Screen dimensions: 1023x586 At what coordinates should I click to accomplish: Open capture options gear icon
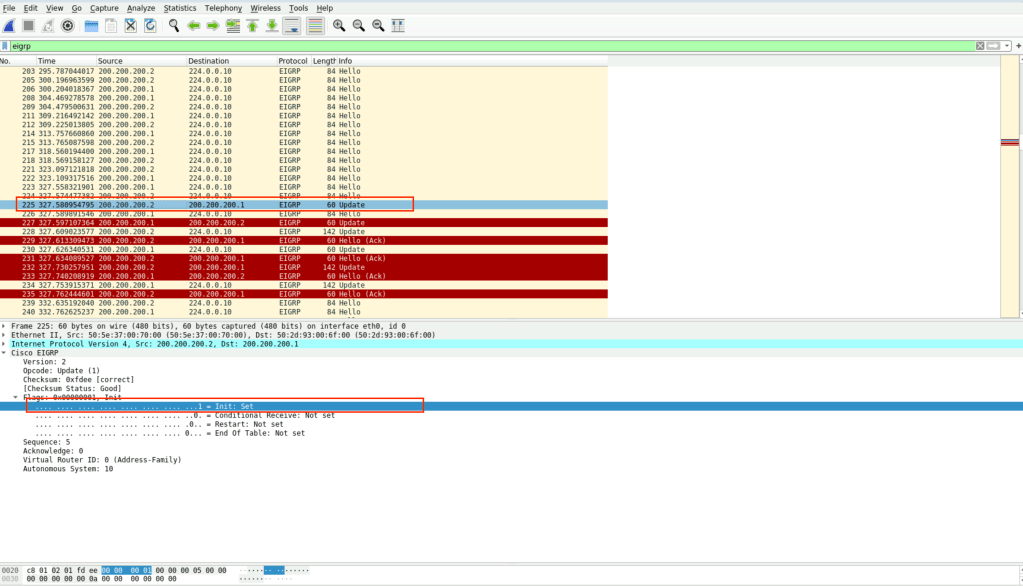(x=68, y=25)
